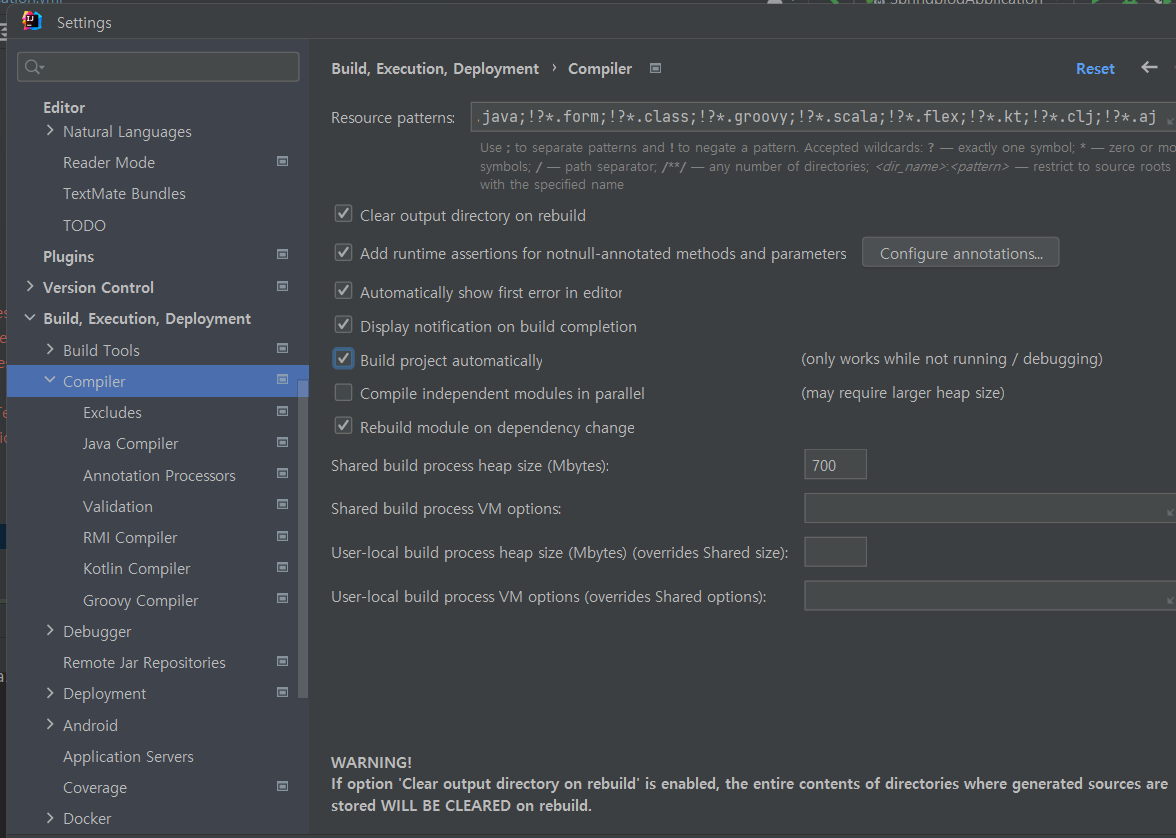
Task: Click the project icon on the Remote Jar Repositories row
Action: point(283,662)
